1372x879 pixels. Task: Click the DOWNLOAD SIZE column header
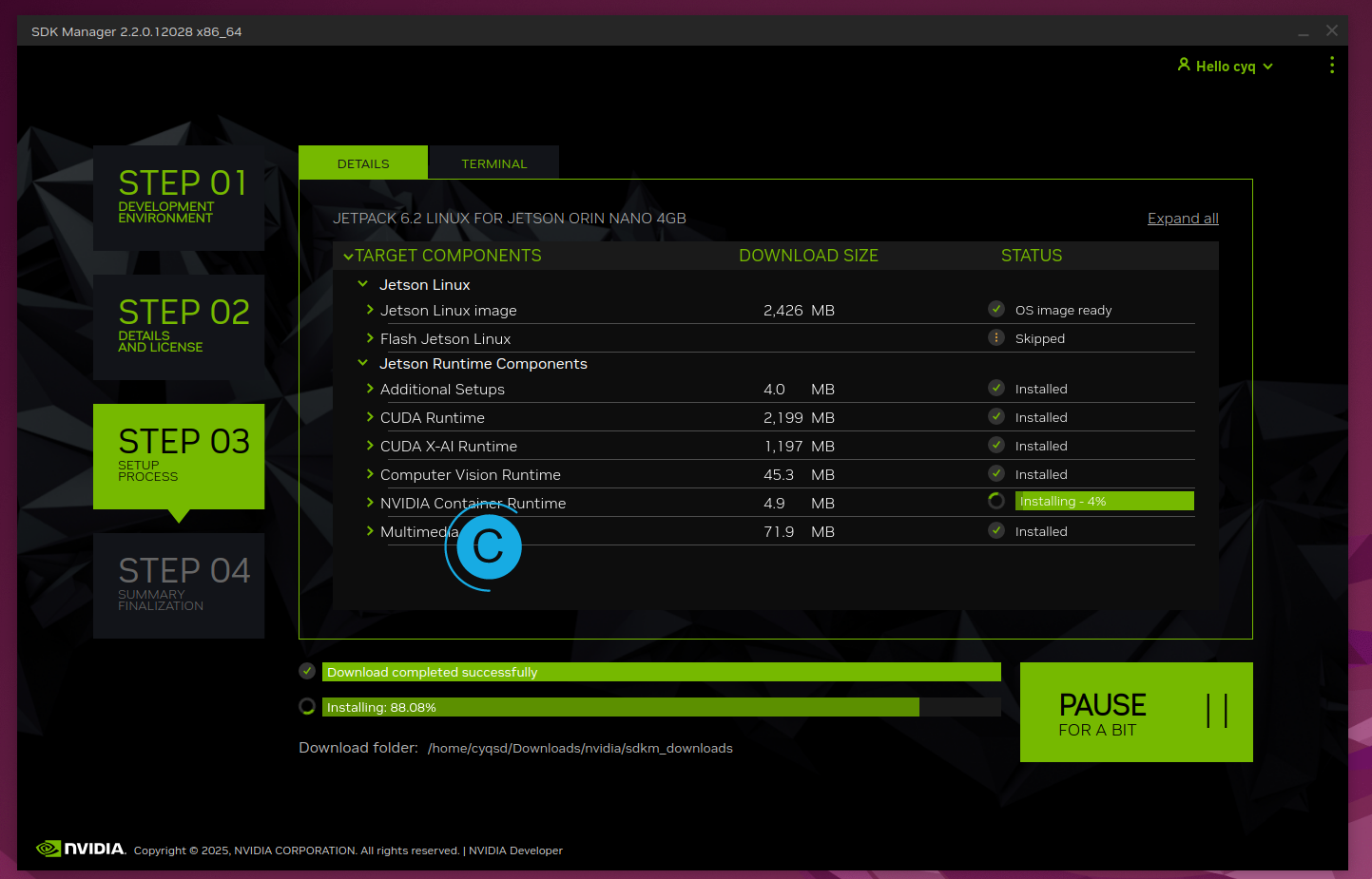(808, 256)
